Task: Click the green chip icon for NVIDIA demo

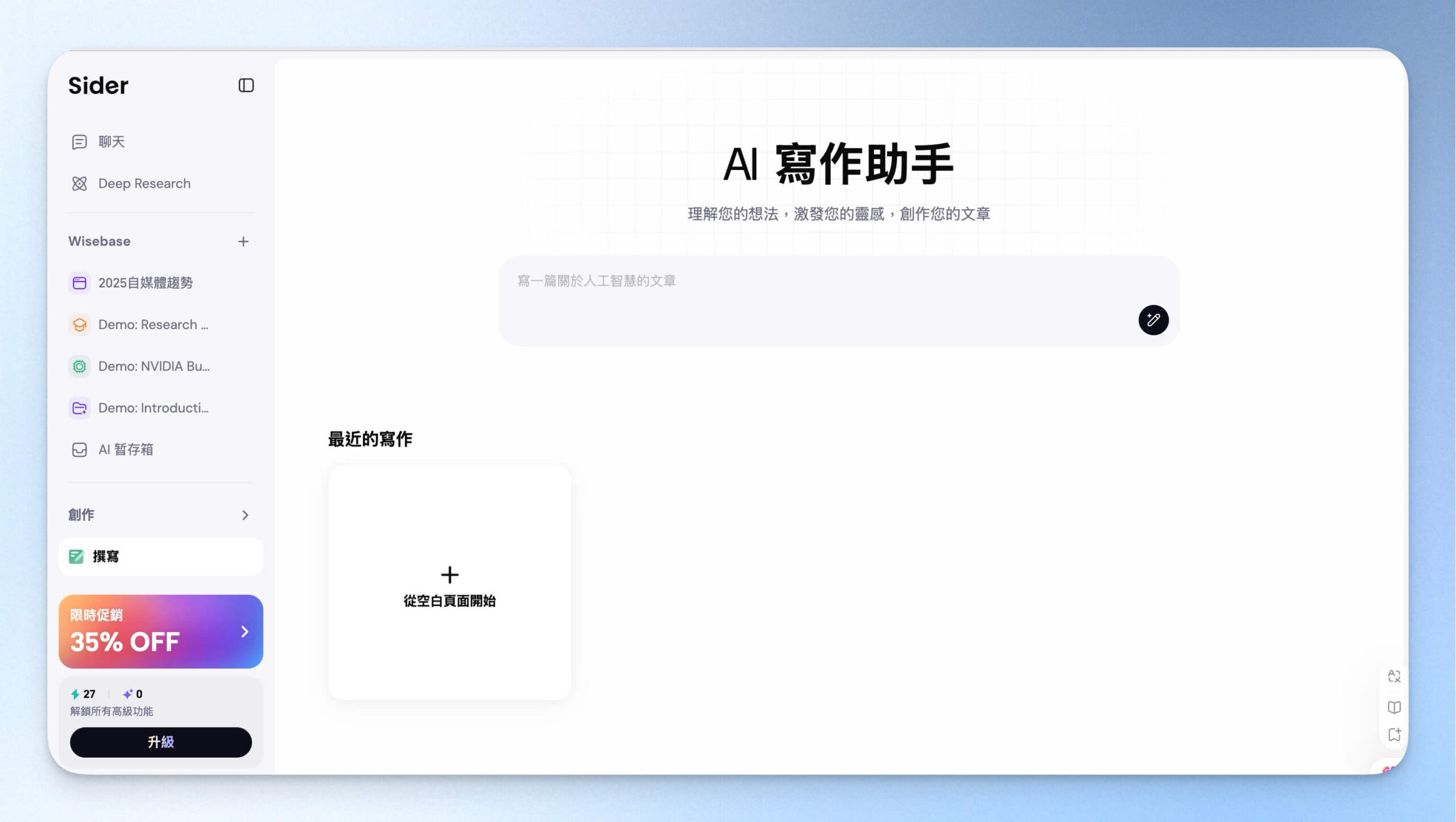Action: coord(80,366)
